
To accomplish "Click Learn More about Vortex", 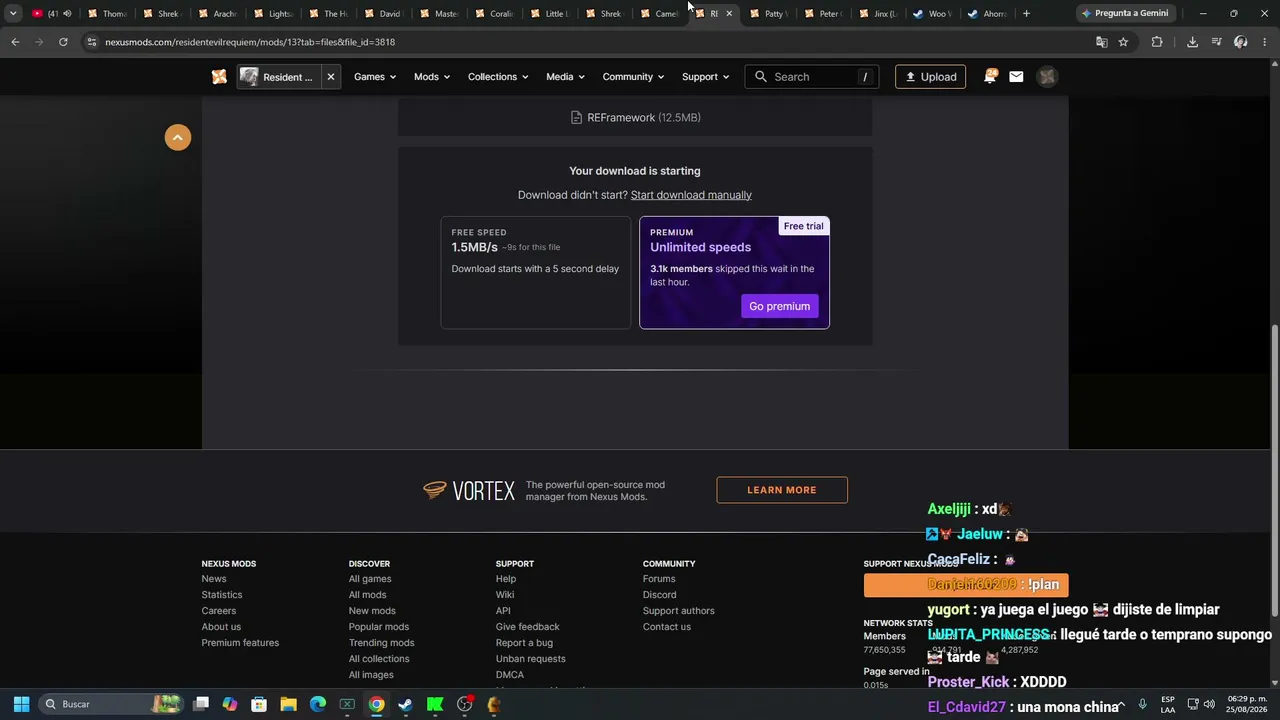I will 782,490.
